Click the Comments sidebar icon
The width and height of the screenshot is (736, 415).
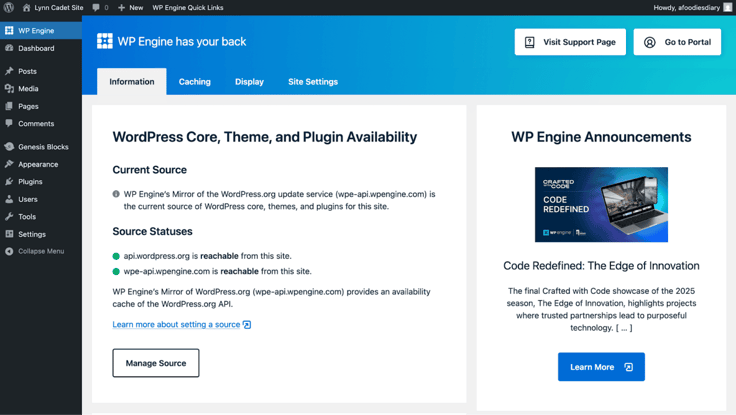coord(9,123)
